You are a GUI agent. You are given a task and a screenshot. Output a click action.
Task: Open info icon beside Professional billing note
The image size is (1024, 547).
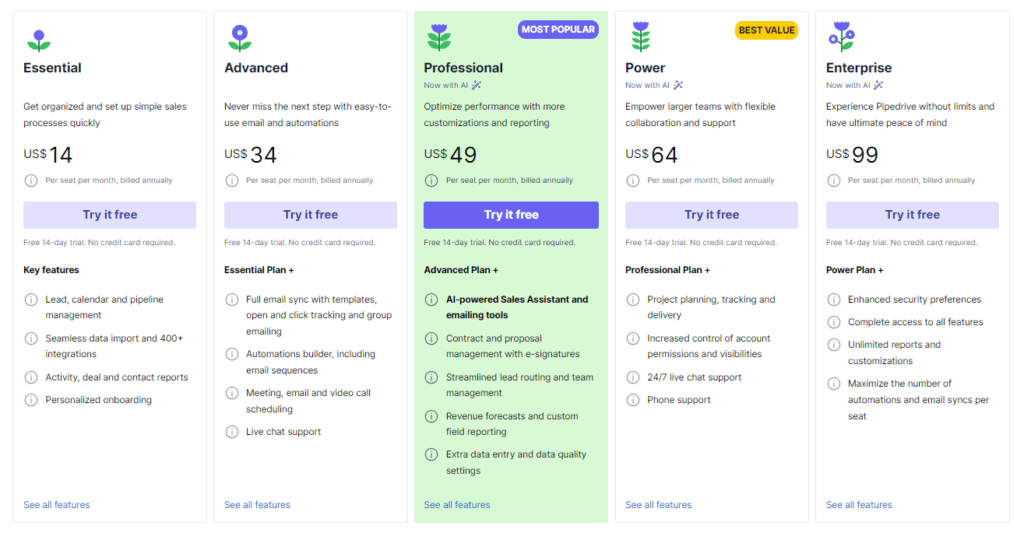[431, 181]
